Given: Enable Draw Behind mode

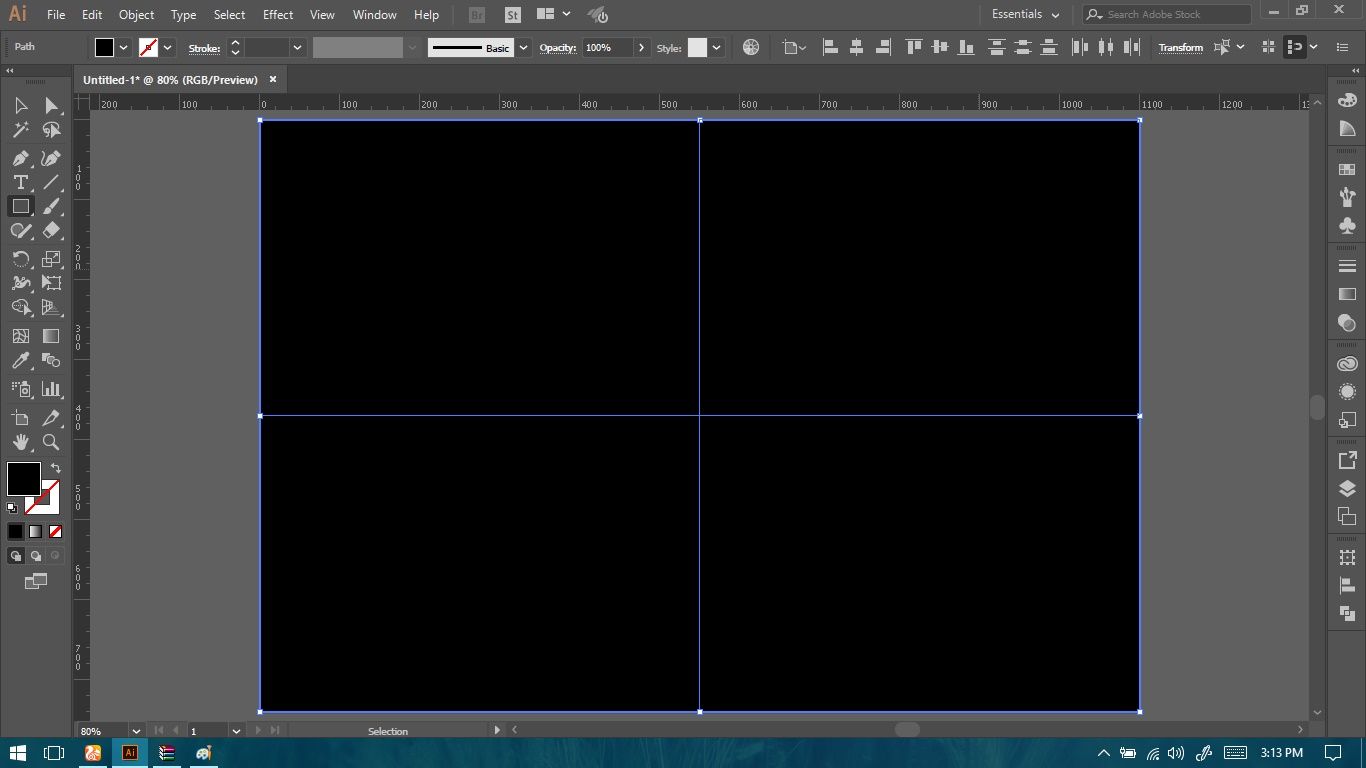Looking at the screenshot, I should 35,556.
